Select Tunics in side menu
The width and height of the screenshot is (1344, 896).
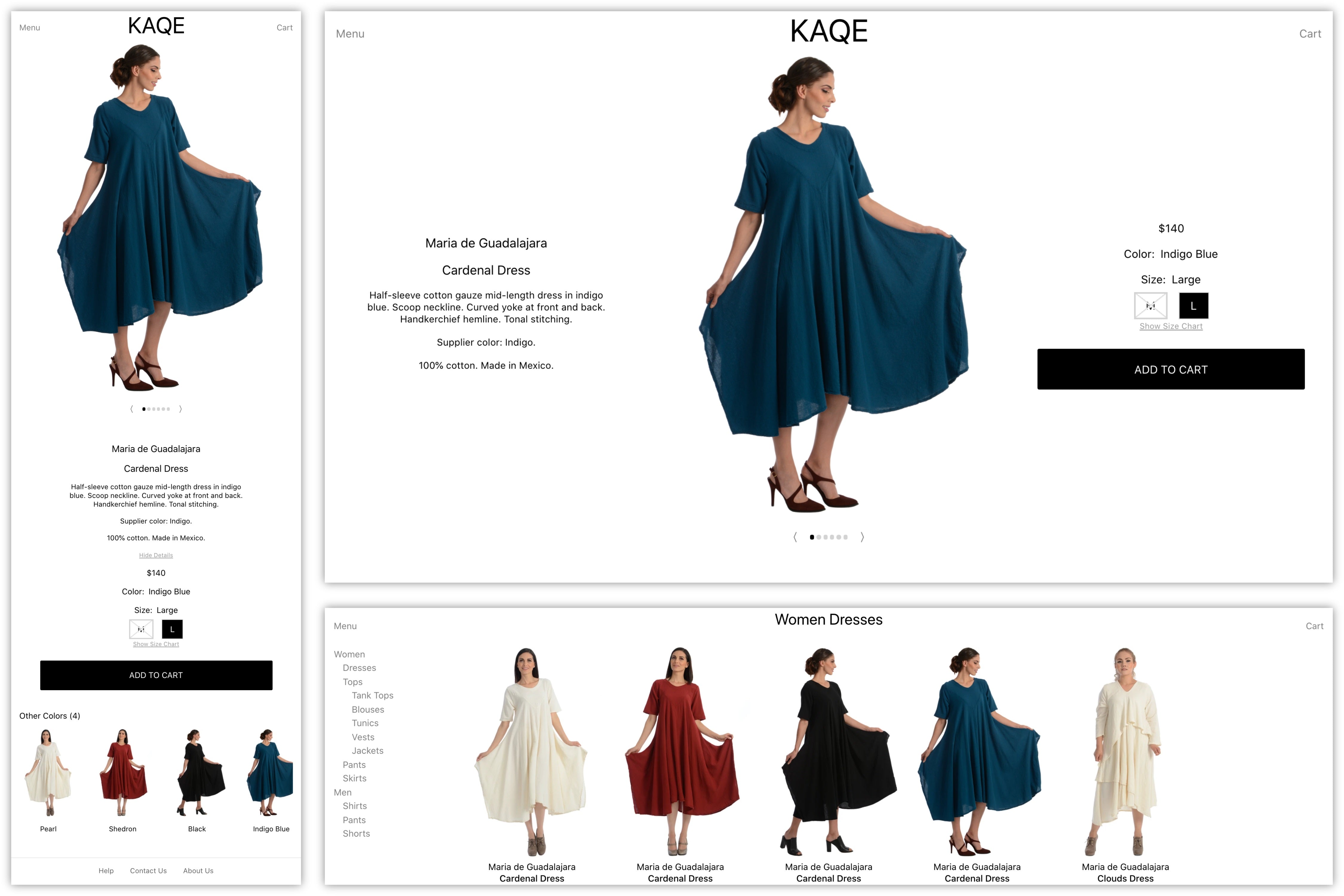coord(365,723)
